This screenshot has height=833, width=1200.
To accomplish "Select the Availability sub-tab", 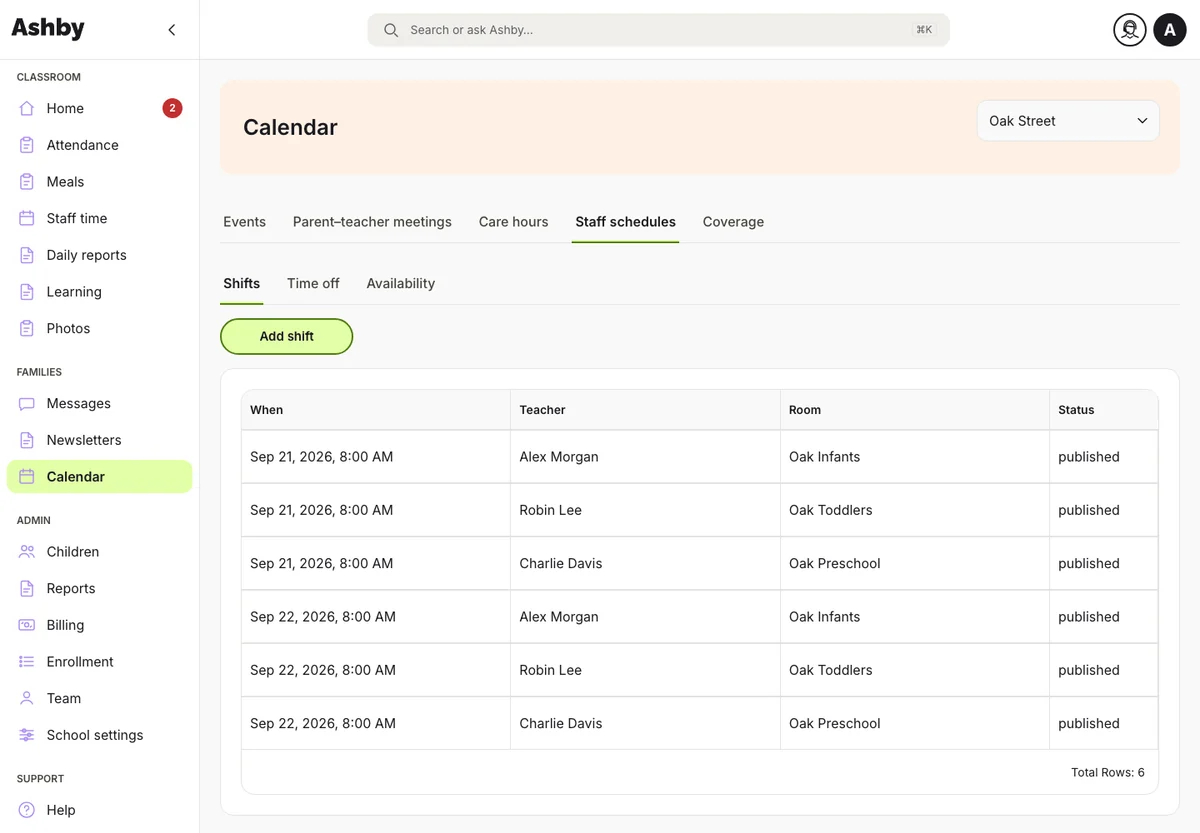I will pos(400,283).
